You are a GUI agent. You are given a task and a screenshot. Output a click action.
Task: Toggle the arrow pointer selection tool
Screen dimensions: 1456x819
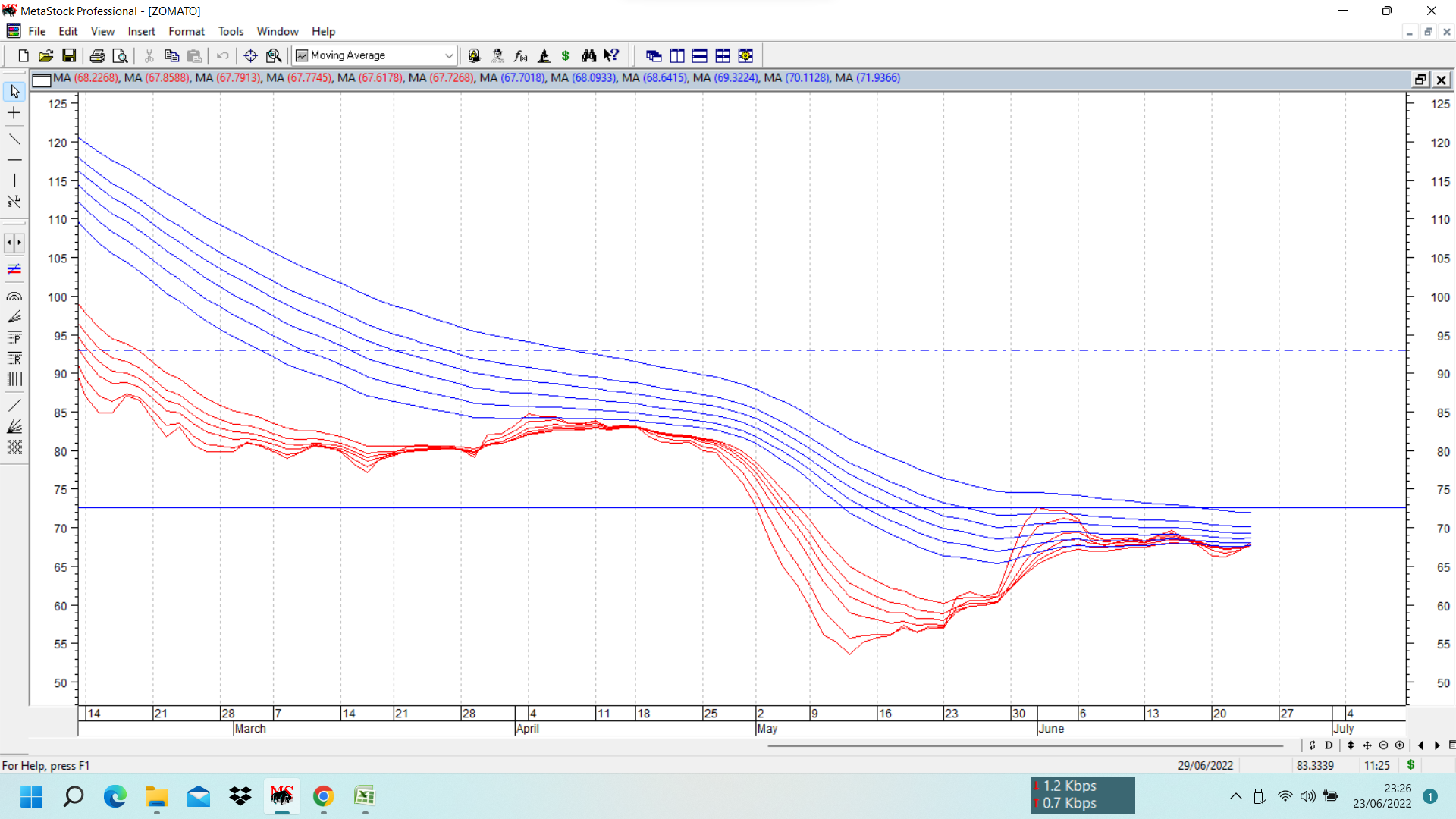[x=14, y=91]
